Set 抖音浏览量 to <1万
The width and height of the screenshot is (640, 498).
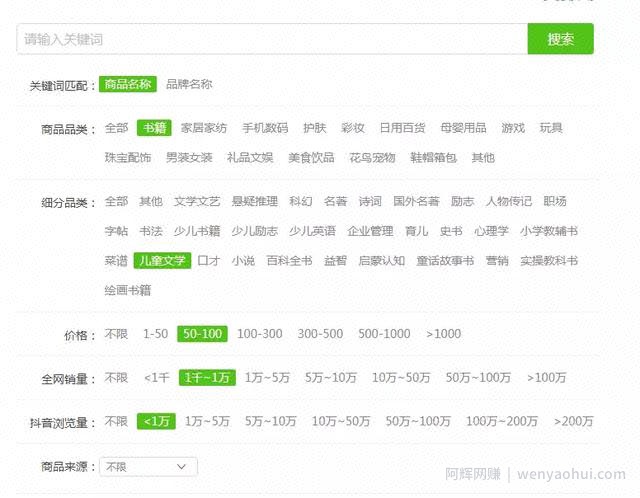tap(156, 421)
